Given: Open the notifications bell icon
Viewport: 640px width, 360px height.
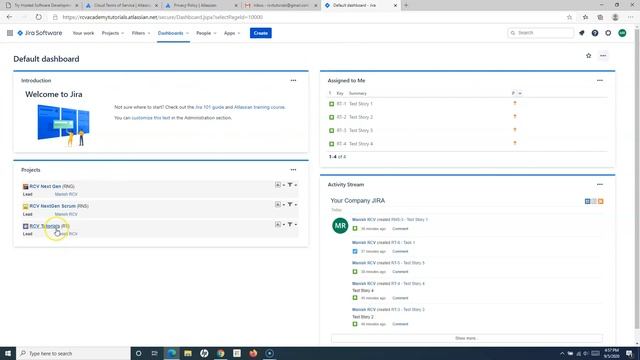Looking at the screenshot, I should (x=582, y=33).
